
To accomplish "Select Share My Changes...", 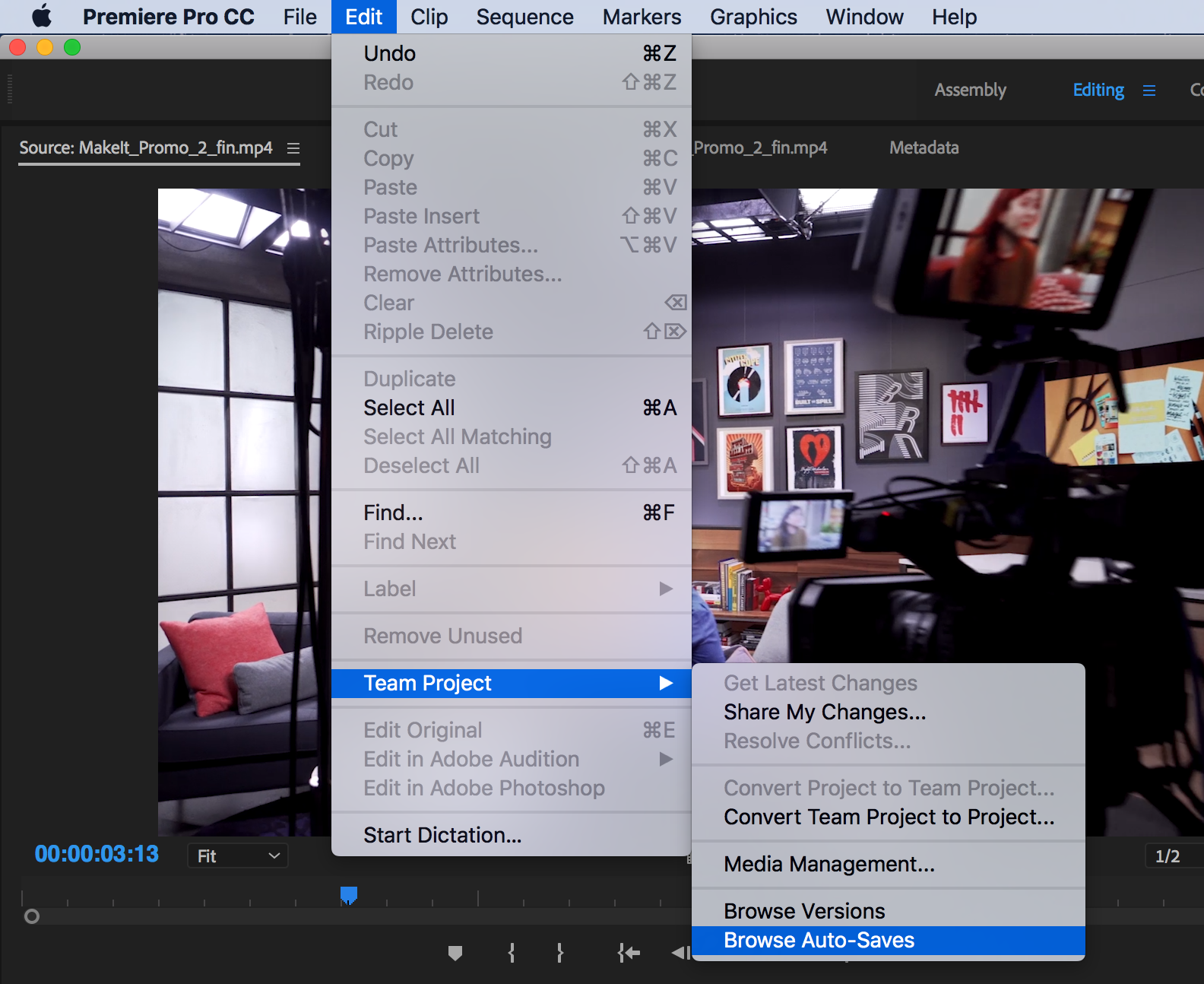I will (x=889, y=712).
